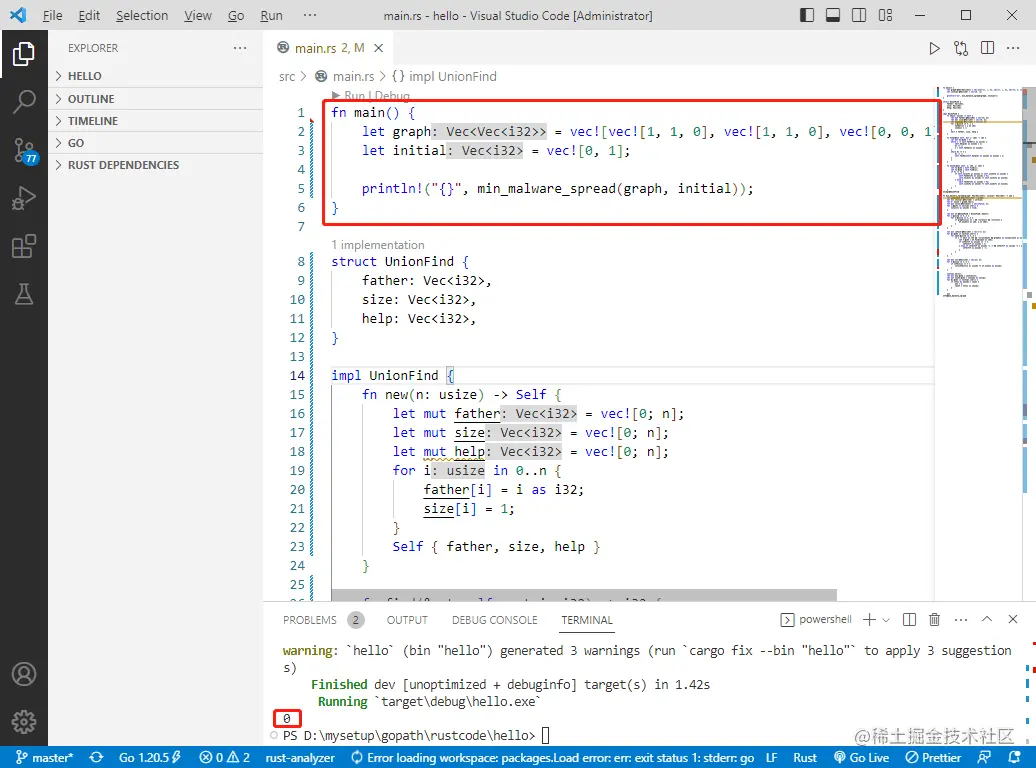Expand RUST DEPENDENCIES section

click(155, 165)
